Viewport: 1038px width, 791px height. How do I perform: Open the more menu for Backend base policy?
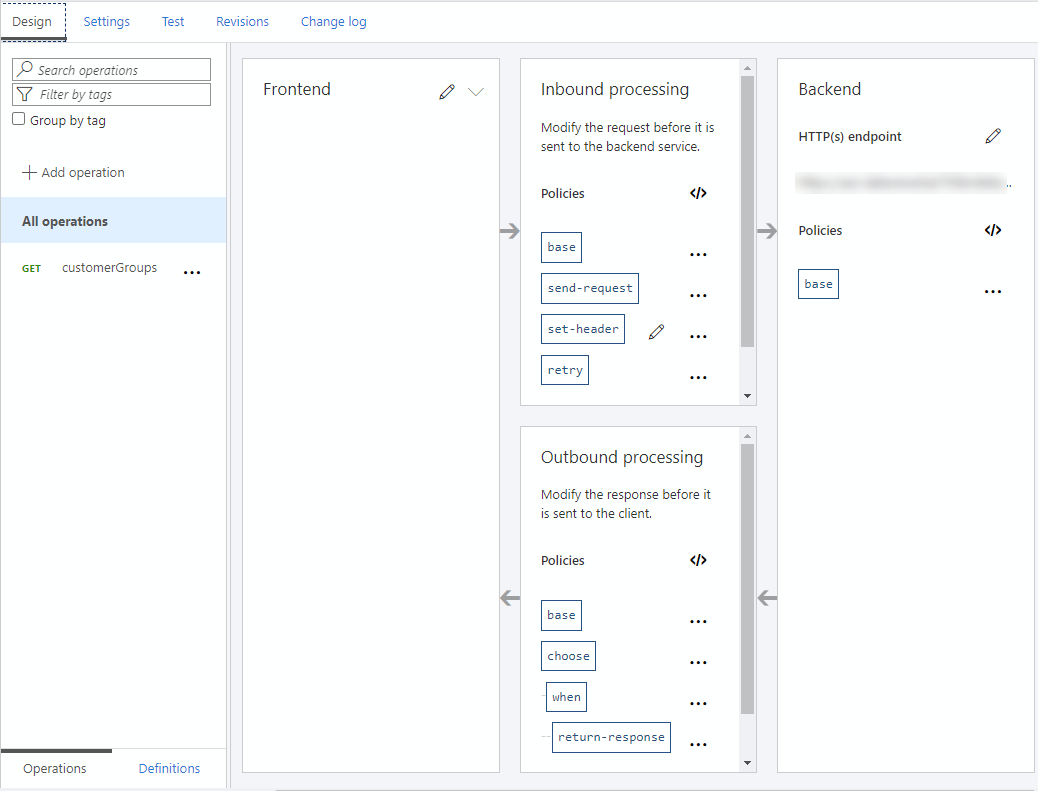tap(993, 291)
